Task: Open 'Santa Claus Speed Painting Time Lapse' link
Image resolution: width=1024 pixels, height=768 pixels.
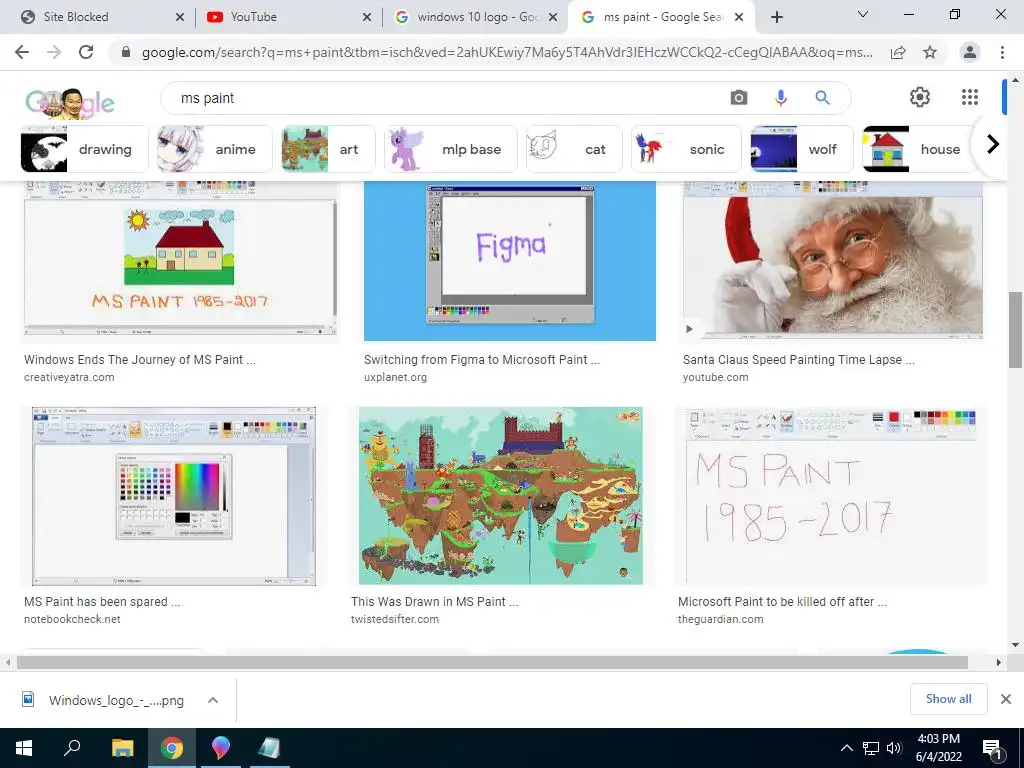Action: (799, 360)
